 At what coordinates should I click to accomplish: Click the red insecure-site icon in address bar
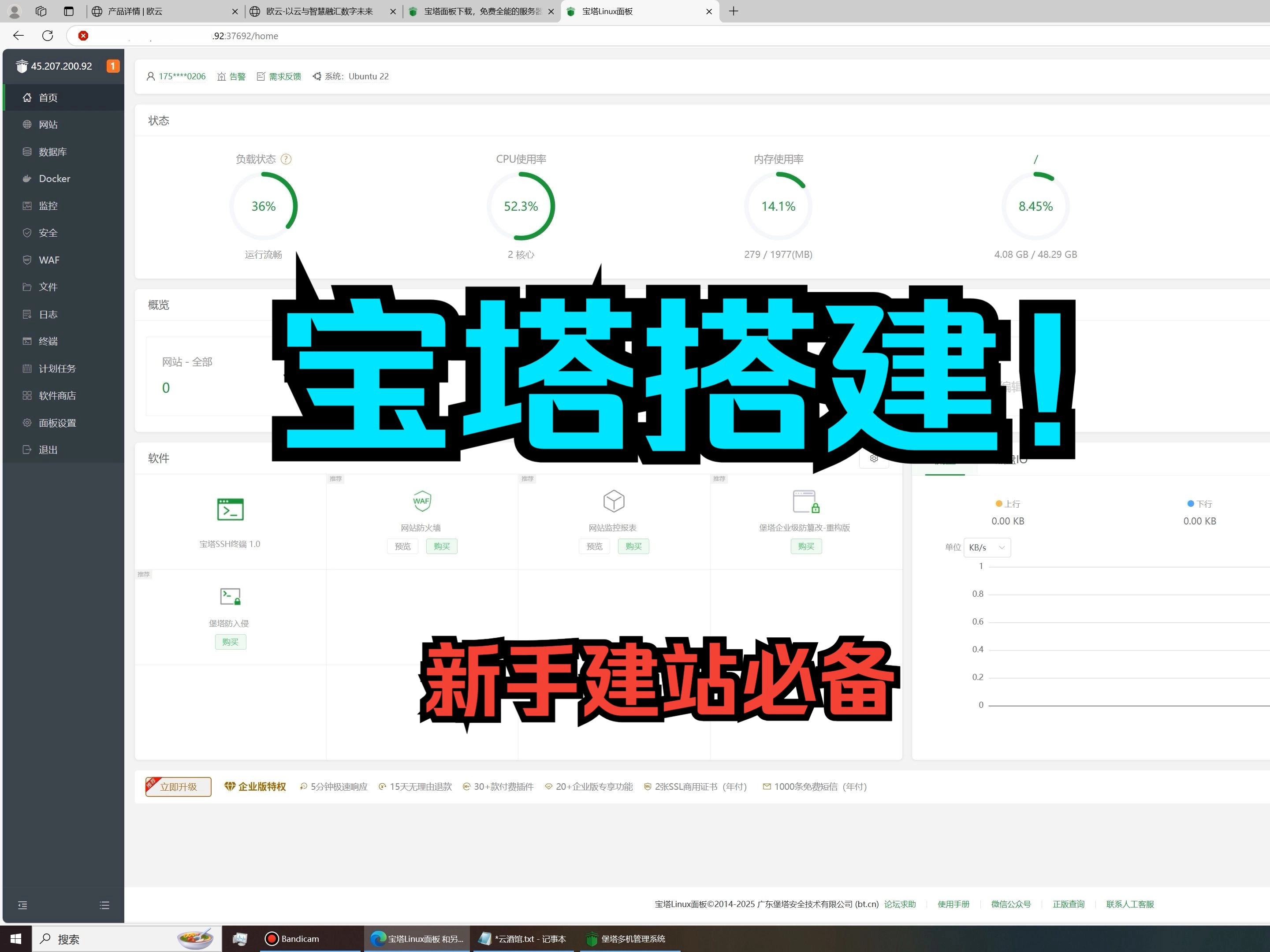click(x=83, y=36)
